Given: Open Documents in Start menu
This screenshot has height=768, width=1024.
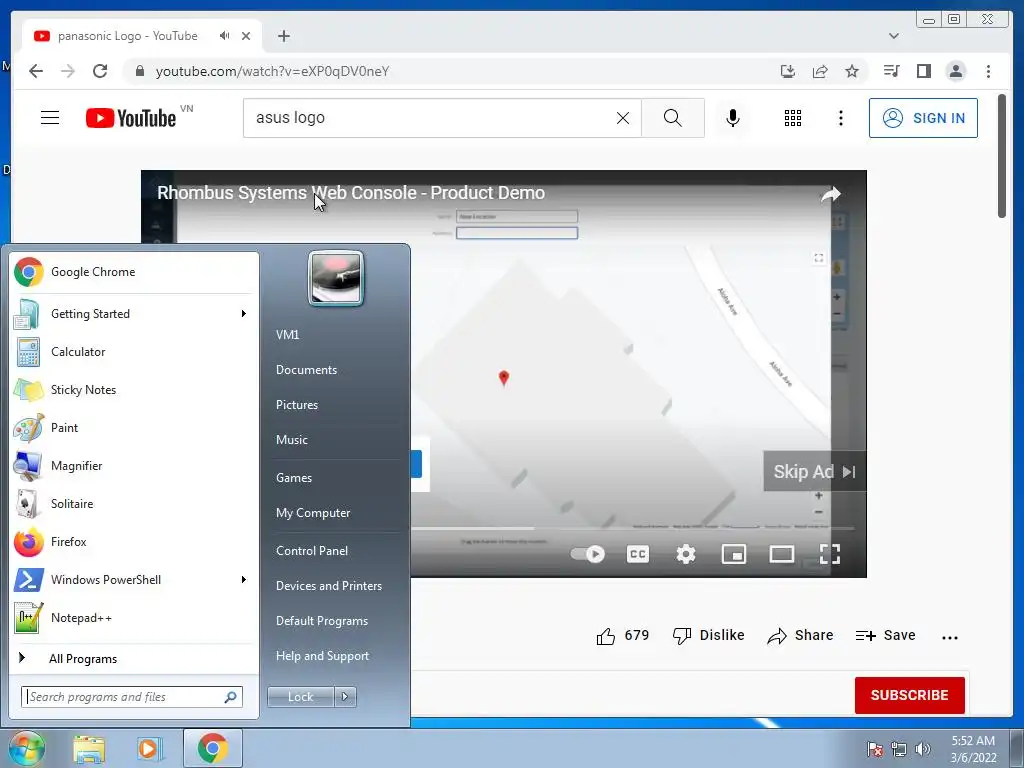Looking at the screenshot, I should 306,370.
